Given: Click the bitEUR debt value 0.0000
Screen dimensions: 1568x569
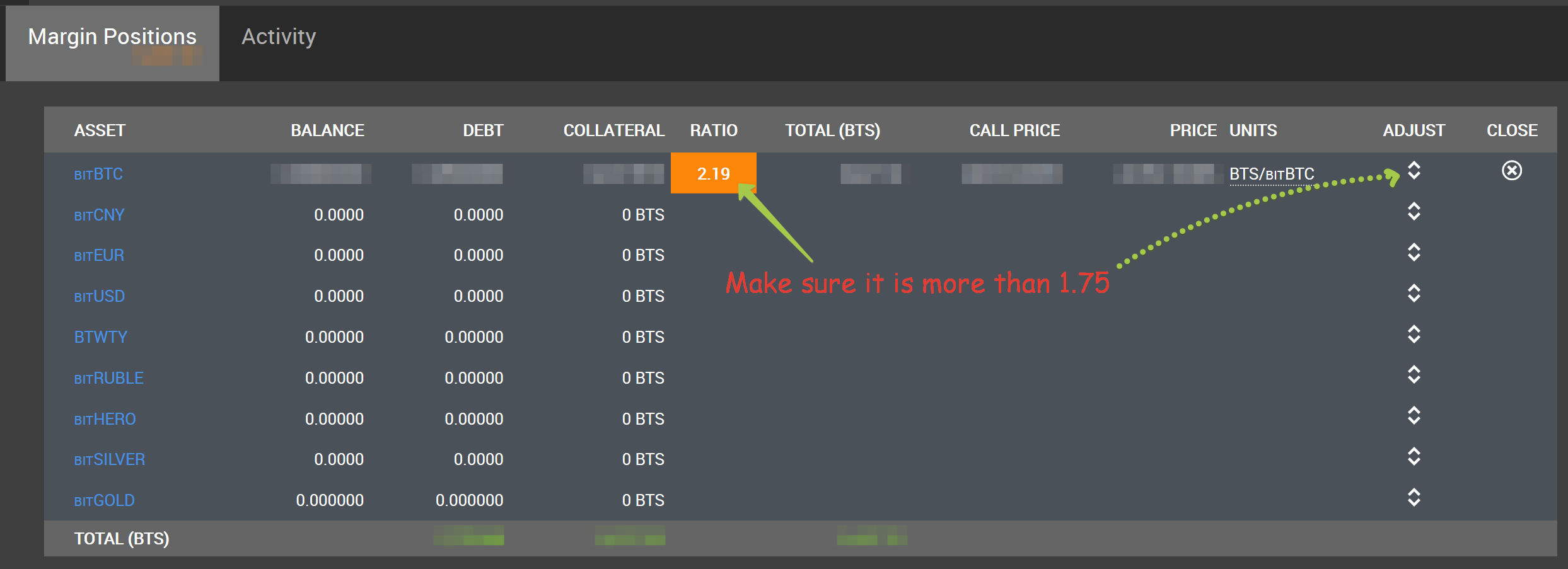Looking at the screenshot, I should coord(479,256).
